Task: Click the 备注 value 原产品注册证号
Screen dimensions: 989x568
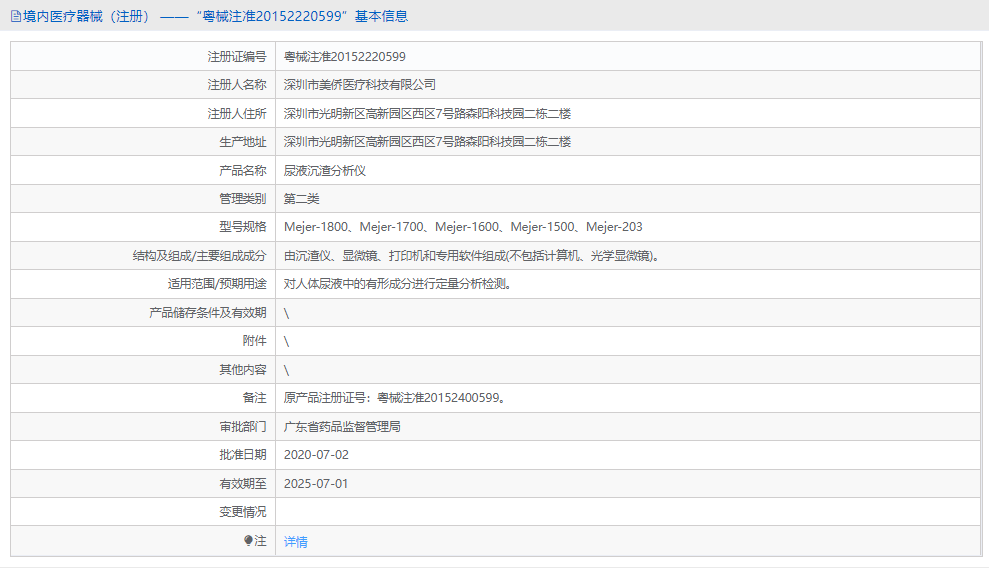Action: [394, 398]
